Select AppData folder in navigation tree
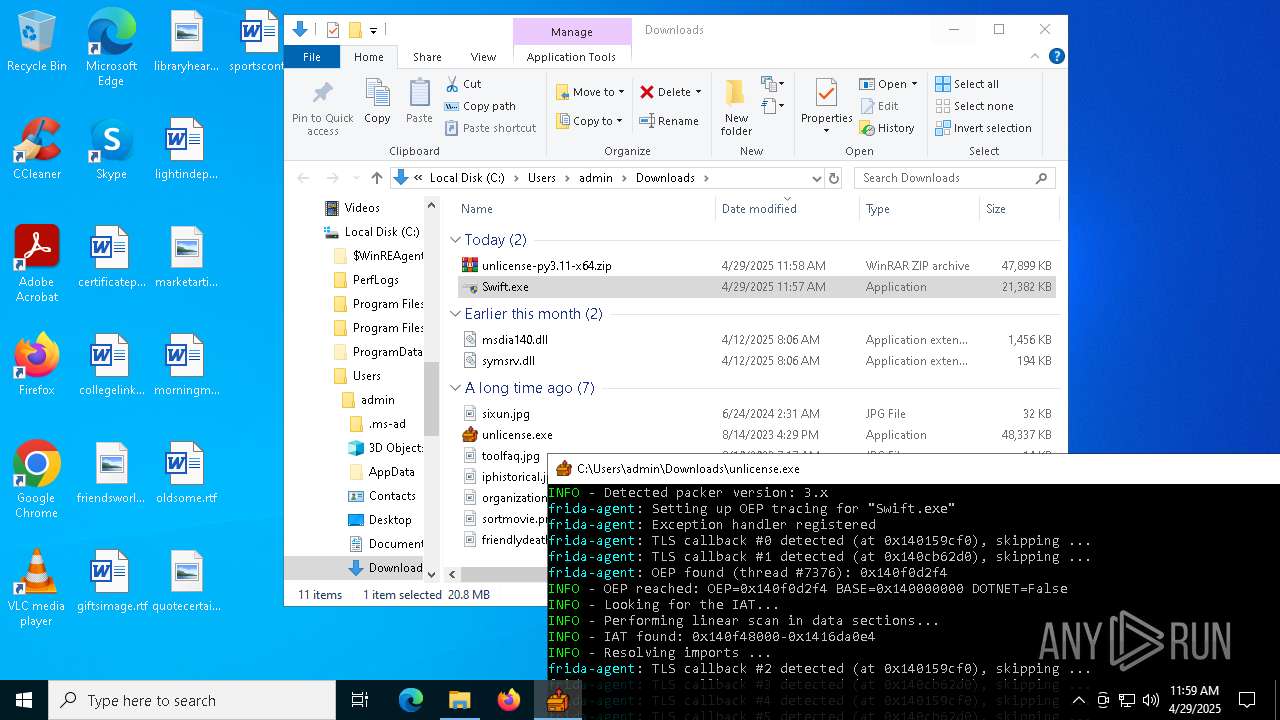Screen dimensions: 1280x720 [x=391, y=472]
